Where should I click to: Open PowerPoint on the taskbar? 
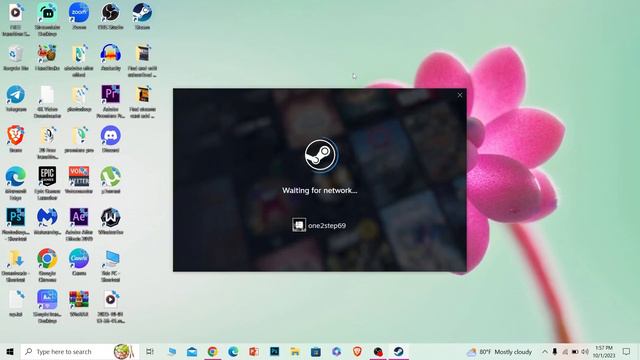(254, 351)
